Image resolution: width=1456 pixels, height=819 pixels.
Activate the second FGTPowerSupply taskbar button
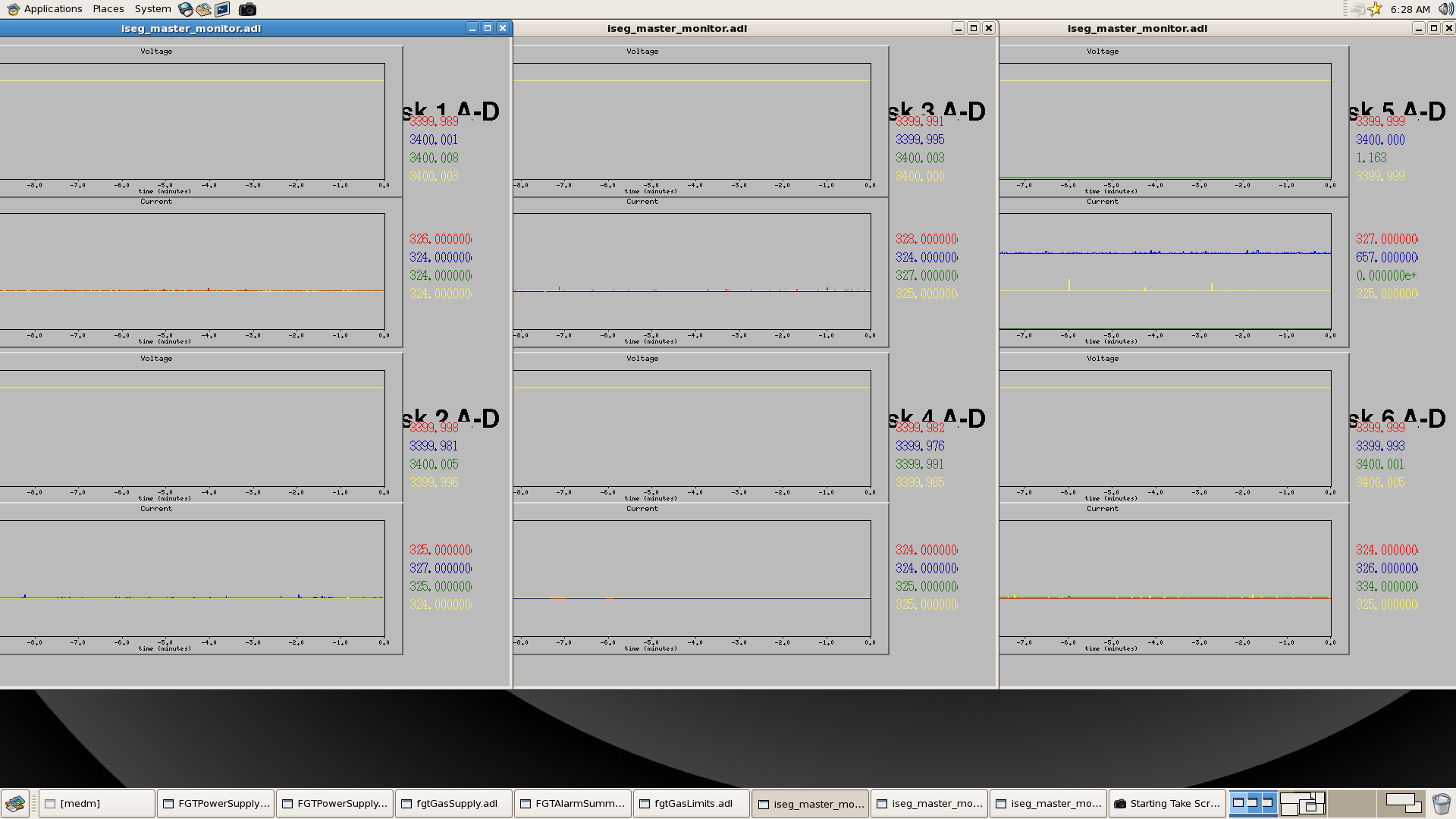(335, 803)
